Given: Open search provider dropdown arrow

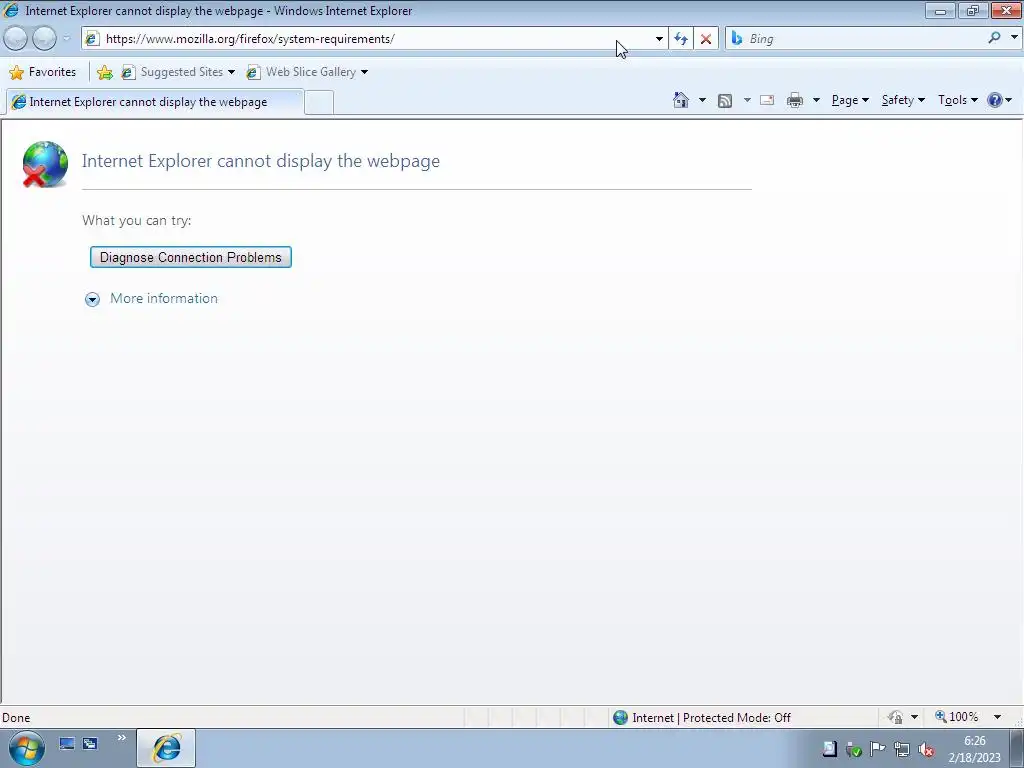Looking at the screenshot, I should click(1014, 38).
